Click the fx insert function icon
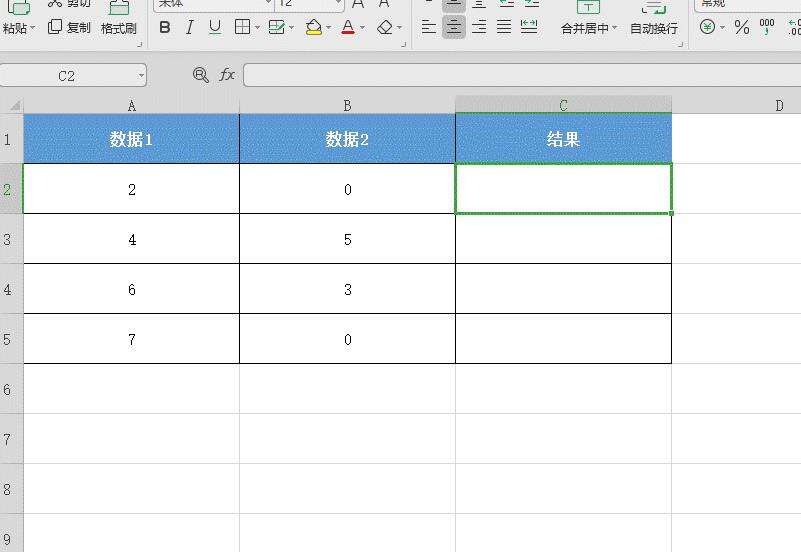The height and width of the screenshot is (552, 801). pyautogui.click(x=226, y=76)
